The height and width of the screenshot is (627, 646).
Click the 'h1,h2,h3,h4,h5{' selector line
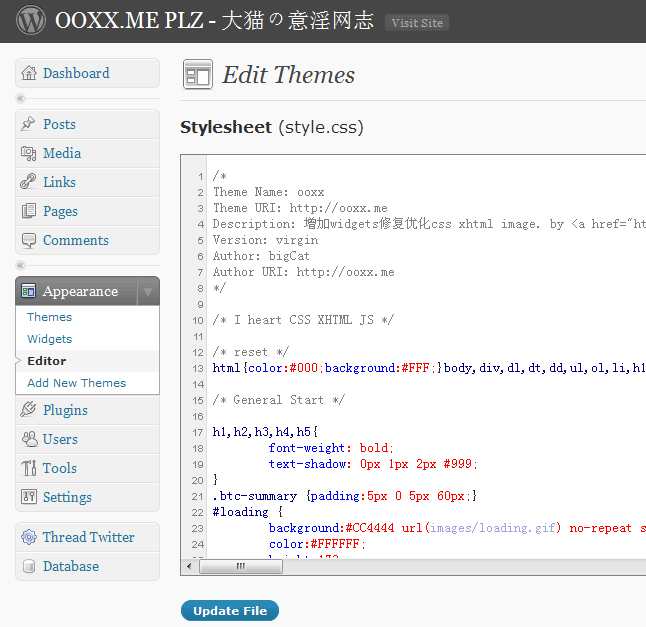(265, 432)
